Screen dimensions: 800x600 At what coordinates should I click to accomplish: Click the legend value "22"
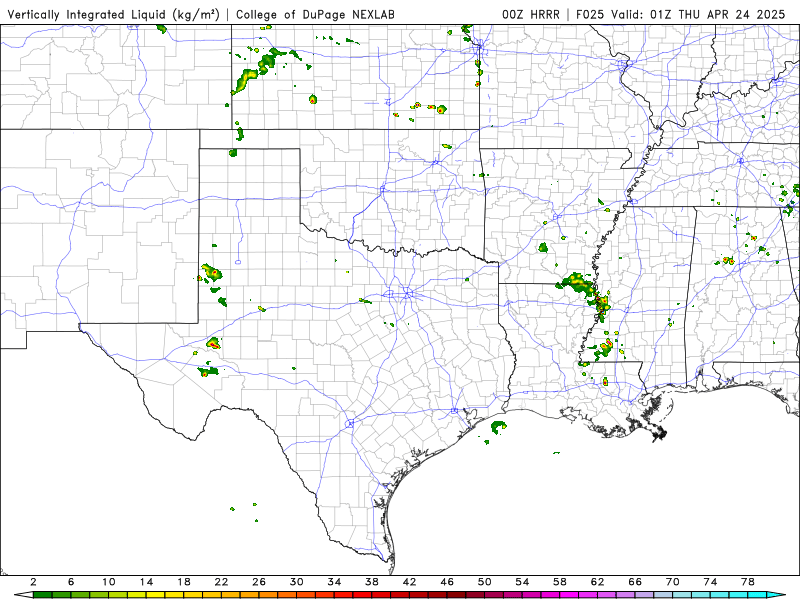point(221,582)
